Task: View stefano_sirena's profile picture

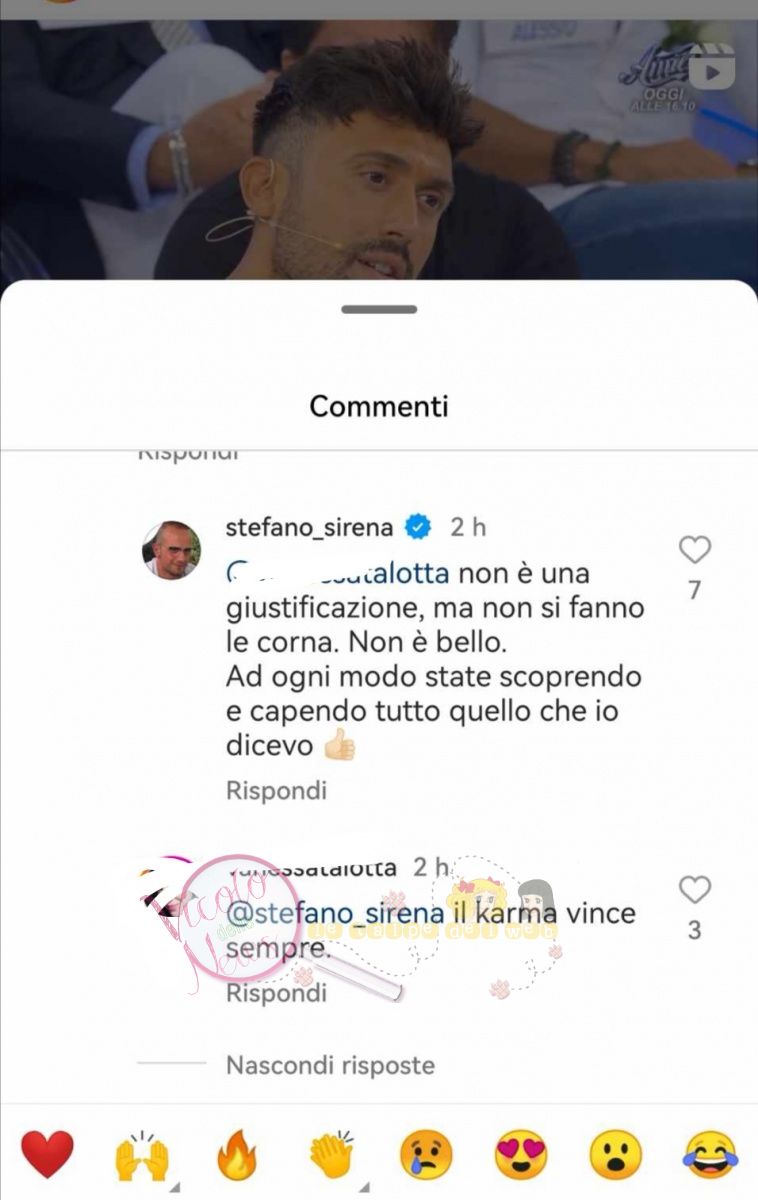Action: click(x=171, y=549)
